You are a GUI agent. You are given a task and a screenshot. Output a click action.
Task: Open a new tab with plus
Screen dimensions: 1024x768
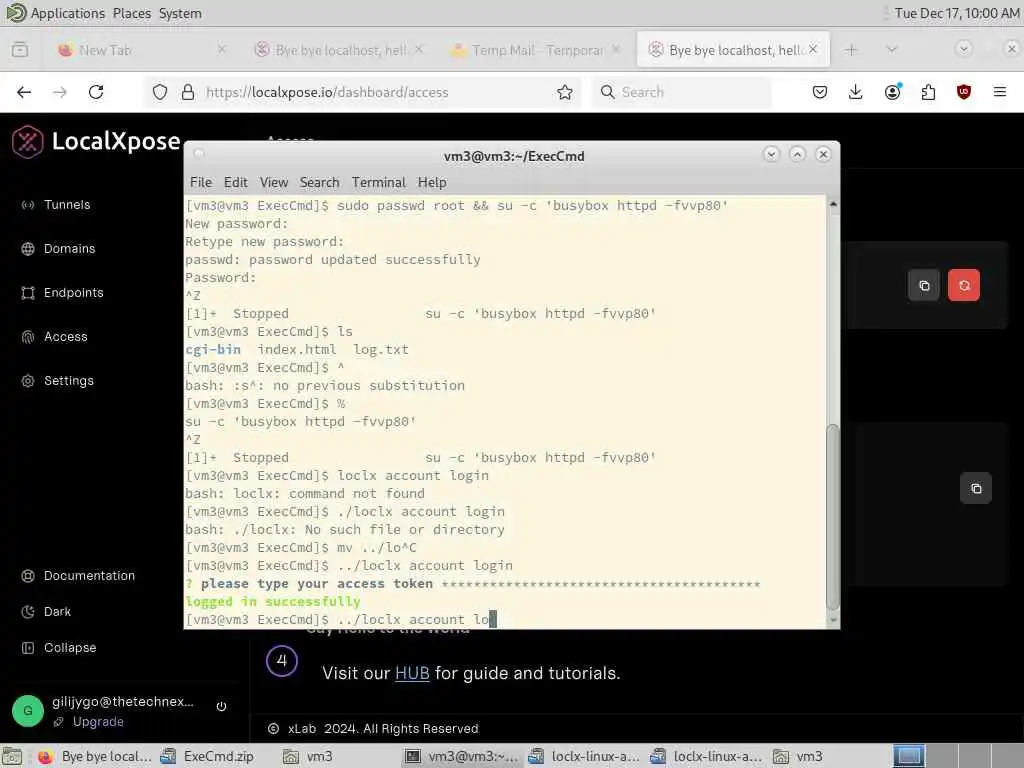point(851,50)
